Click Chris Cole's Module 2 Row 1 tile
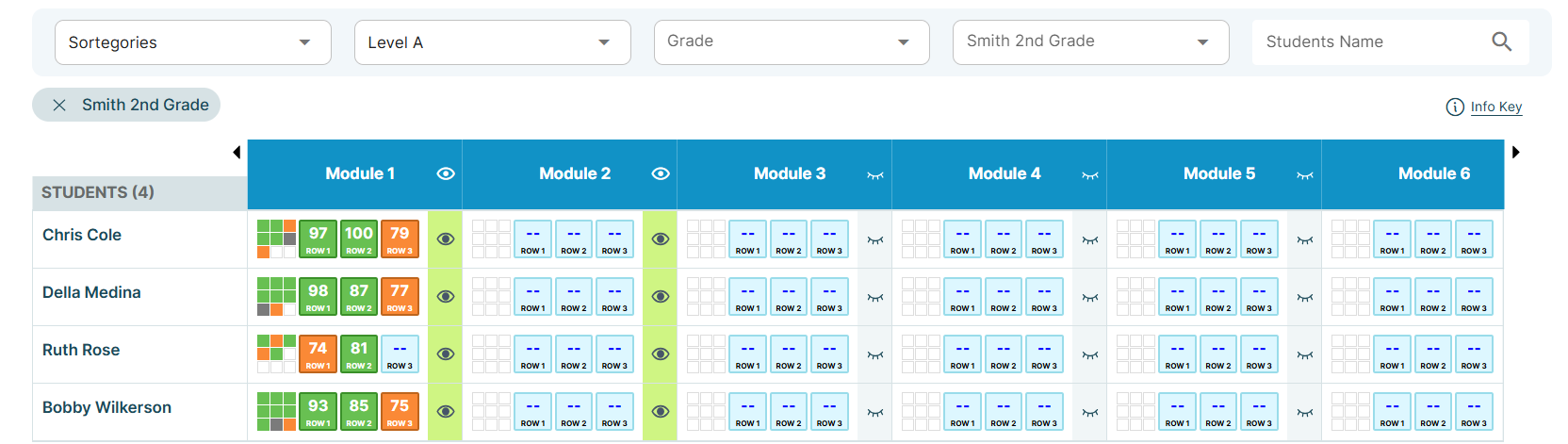1568x444 pixels. [x=533, y=238]
